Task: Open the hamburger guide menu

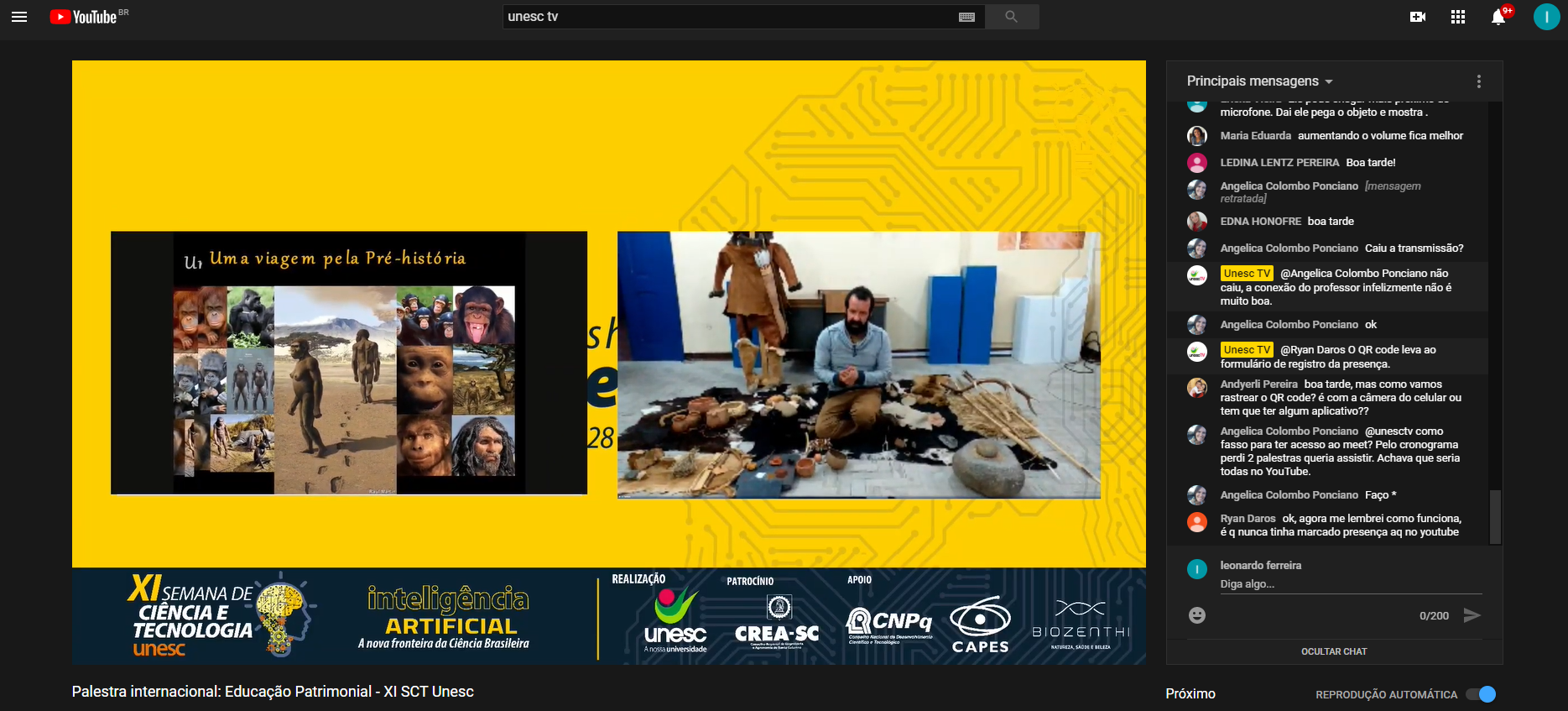Action: point(19,17)
